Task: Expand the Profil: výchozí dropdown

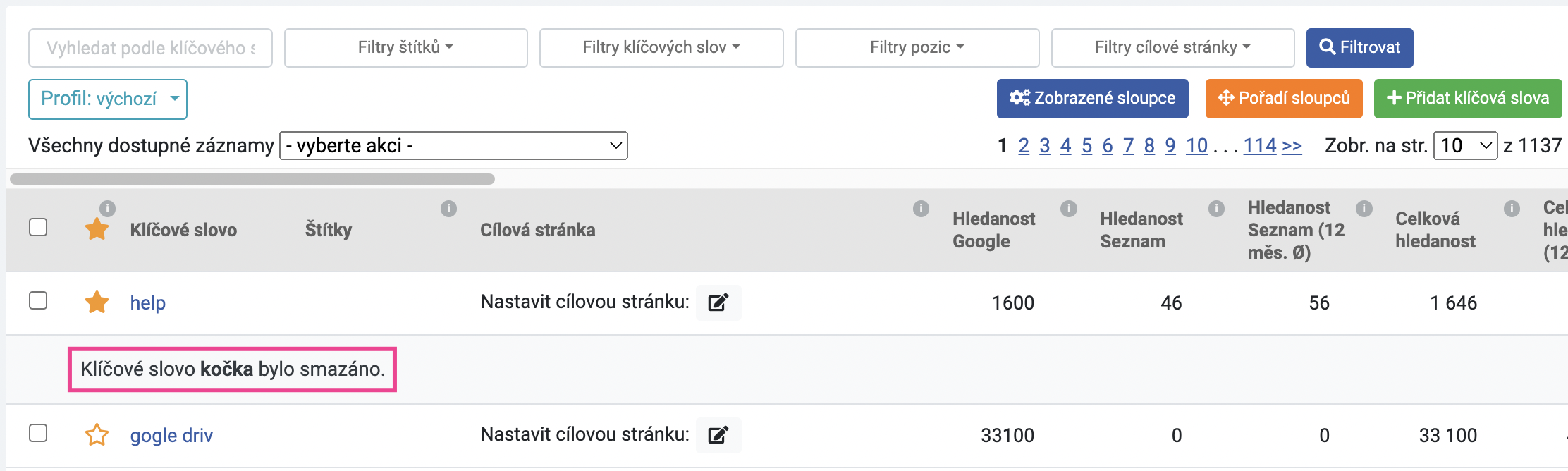Action: tap(108, 99)
